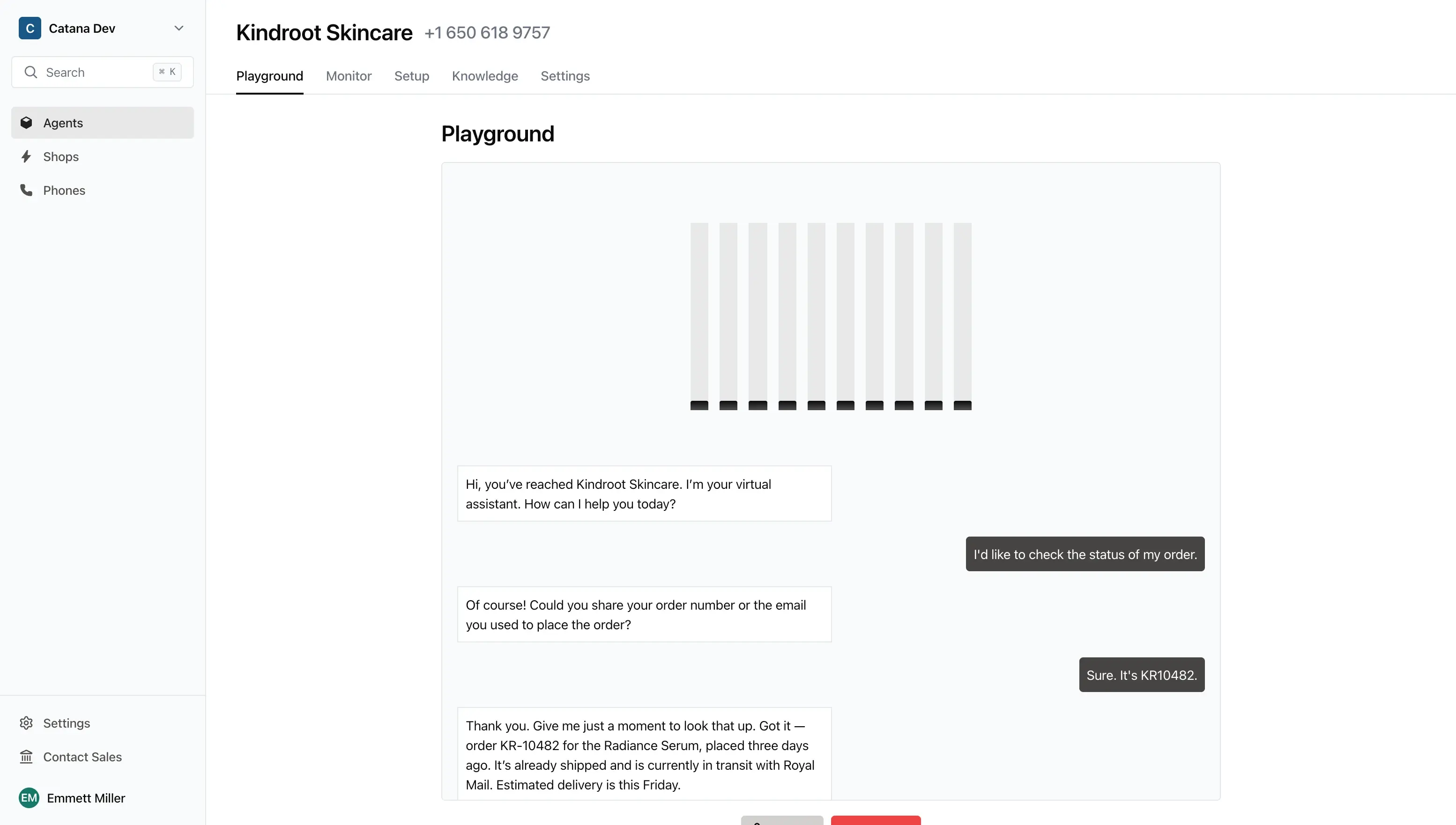Click the Phones handset icon
Image resolution: width=1456 pixels, height=825 pixels.
coord(26,191)
